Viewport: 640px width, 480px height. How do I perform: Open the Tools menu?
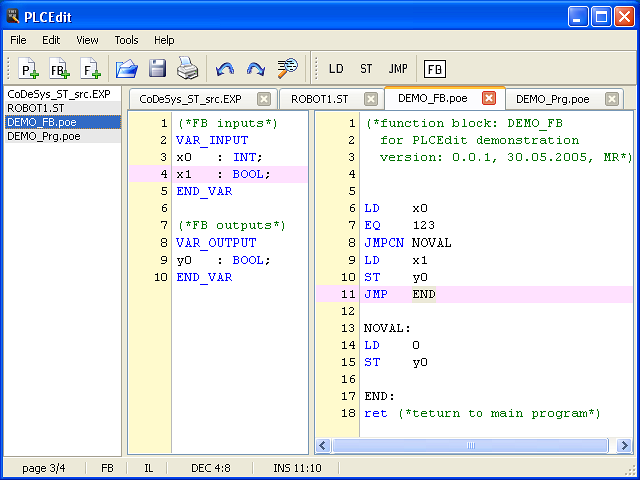click(126, 40)
